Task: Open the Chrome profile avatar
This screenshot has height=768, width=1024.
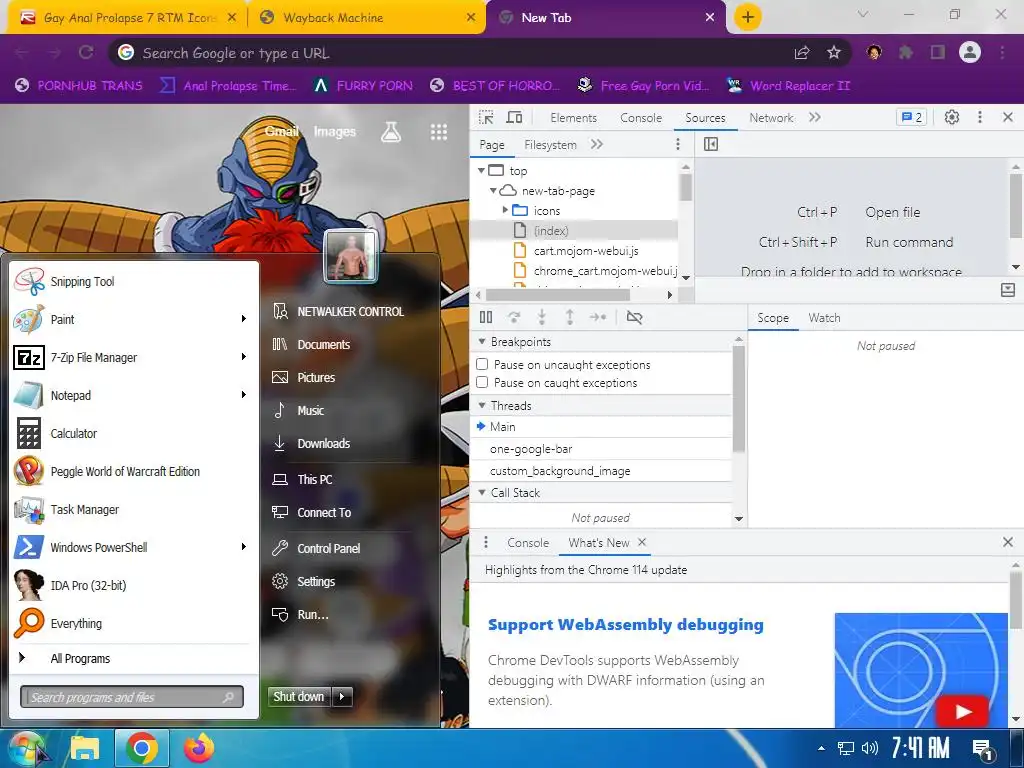Action: point(970,52)
